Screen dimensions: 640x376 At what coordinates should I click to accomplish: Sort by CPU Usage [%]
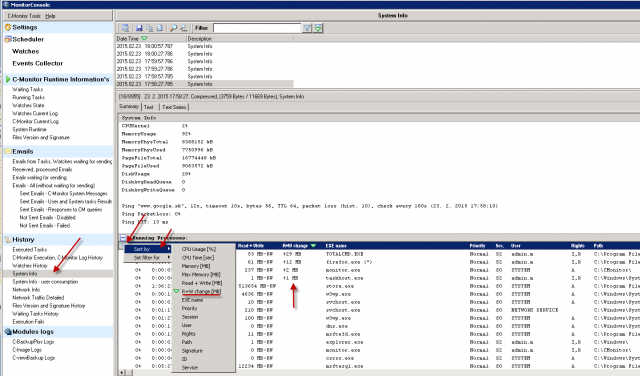[199, 249]
